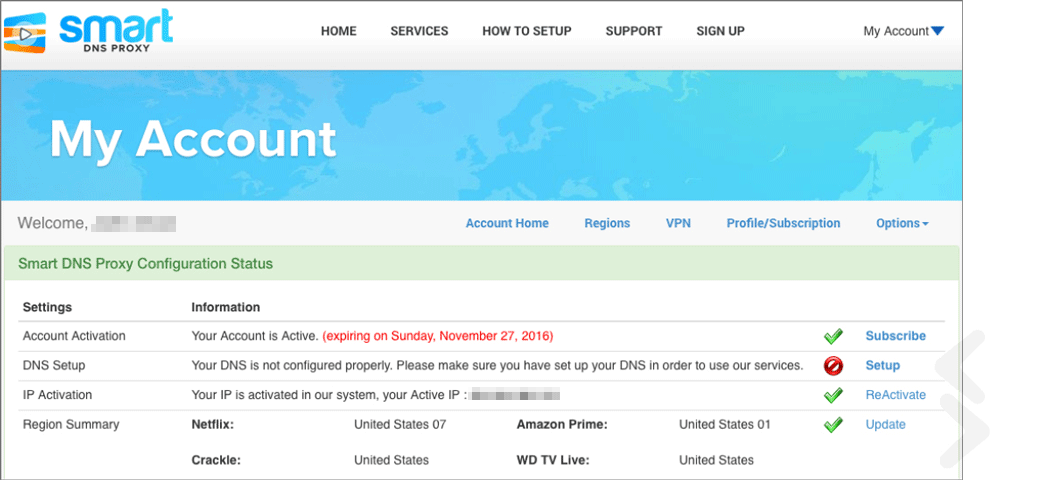Open Profile/Subscription tab
The height and width of the screenshot is (480, 1050).
pos(783,224)
